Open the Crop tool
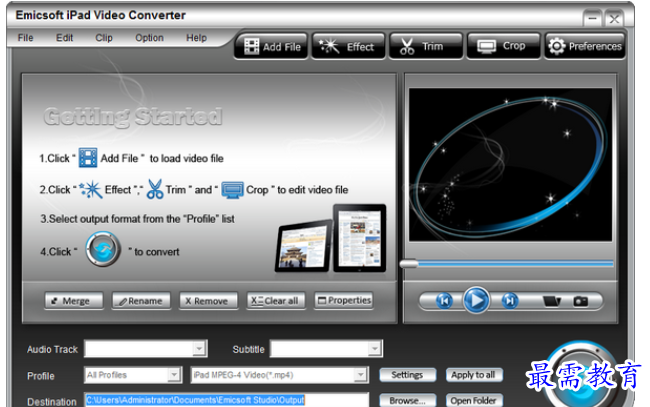 tap(504, 46)
